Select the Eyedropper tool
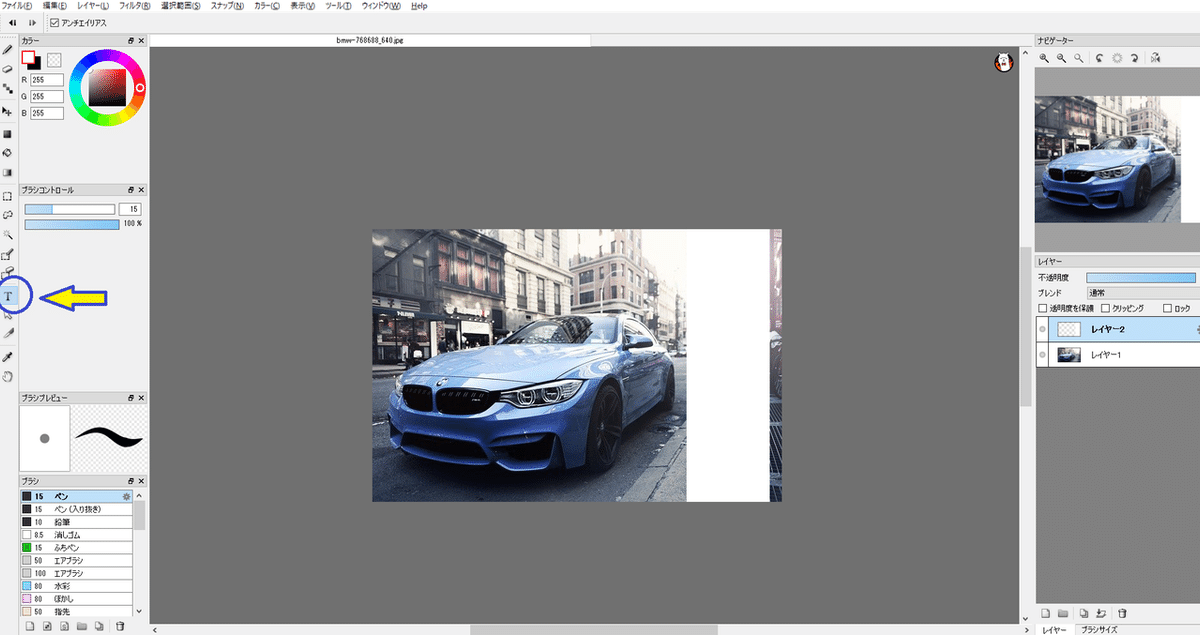This screenshot has width=1200, height=635. 7,357
